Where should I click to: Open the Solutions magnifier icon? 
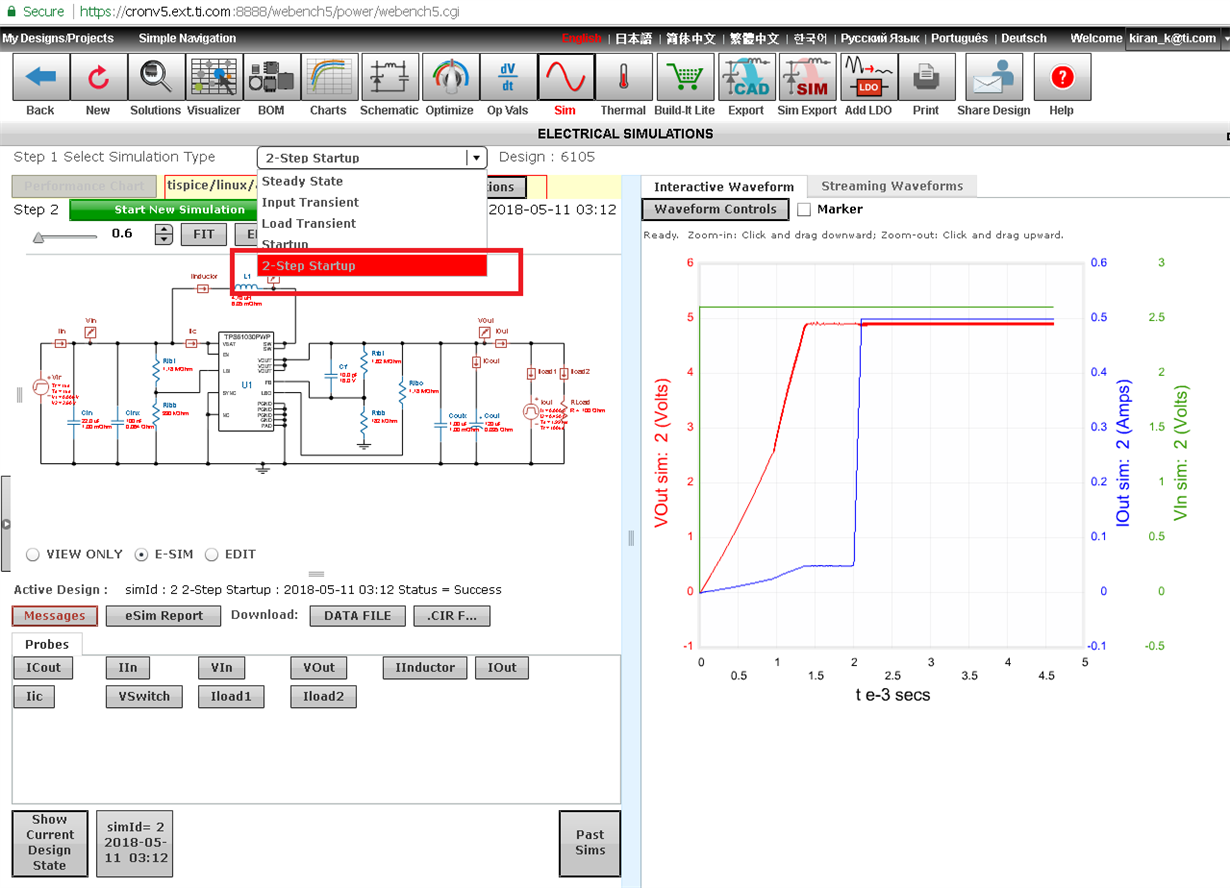(155, 78)
